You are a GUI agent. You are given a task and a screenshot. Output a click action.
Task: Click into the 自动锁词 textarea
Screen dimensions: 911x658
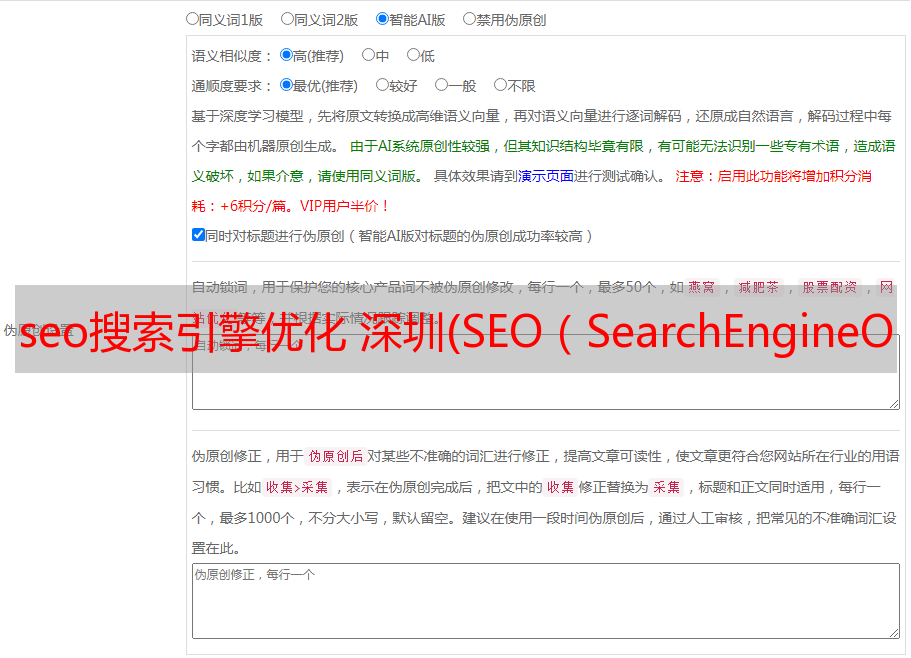coord(546,372)
